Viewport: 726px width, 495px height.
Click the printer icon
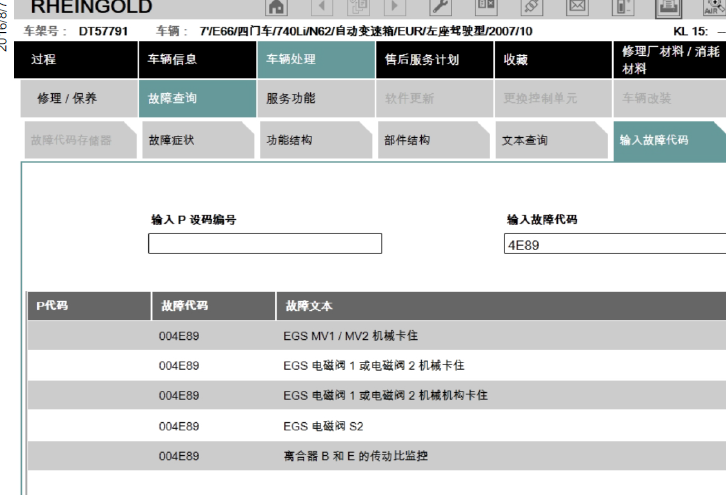[x=668, y=7]
